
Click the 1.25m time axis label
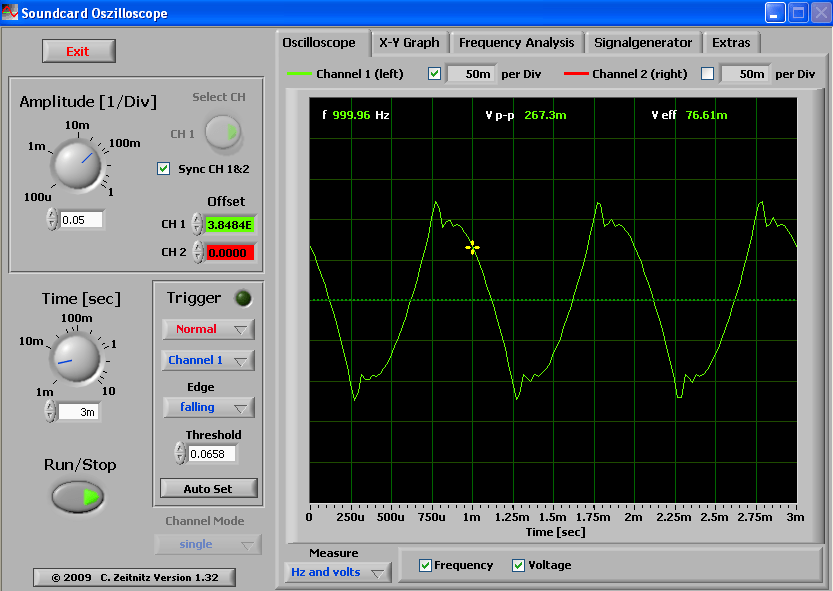pyautogui.click(x=512, y=517)
